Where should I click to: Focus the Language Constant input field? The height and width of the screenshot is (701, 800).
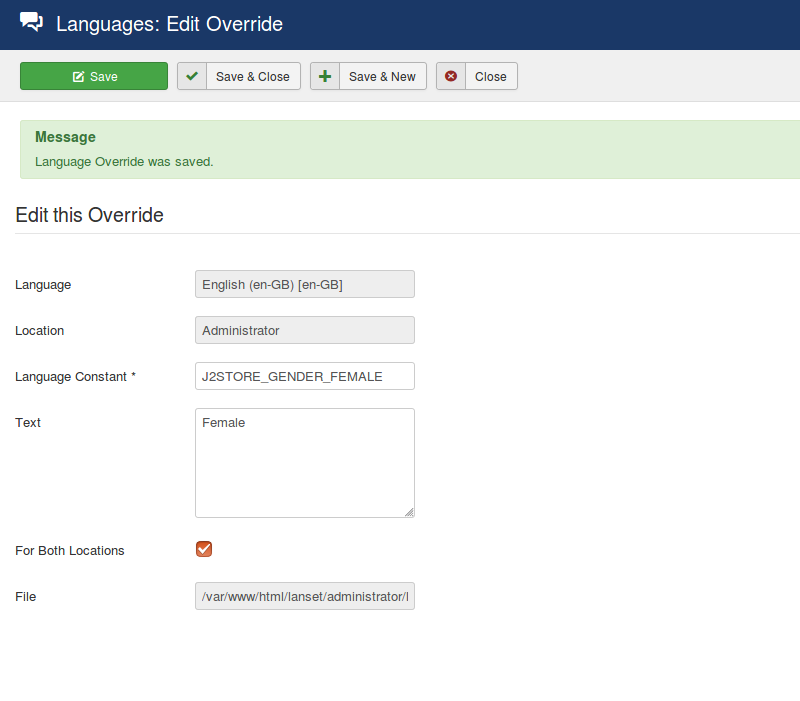pos(304,376)
